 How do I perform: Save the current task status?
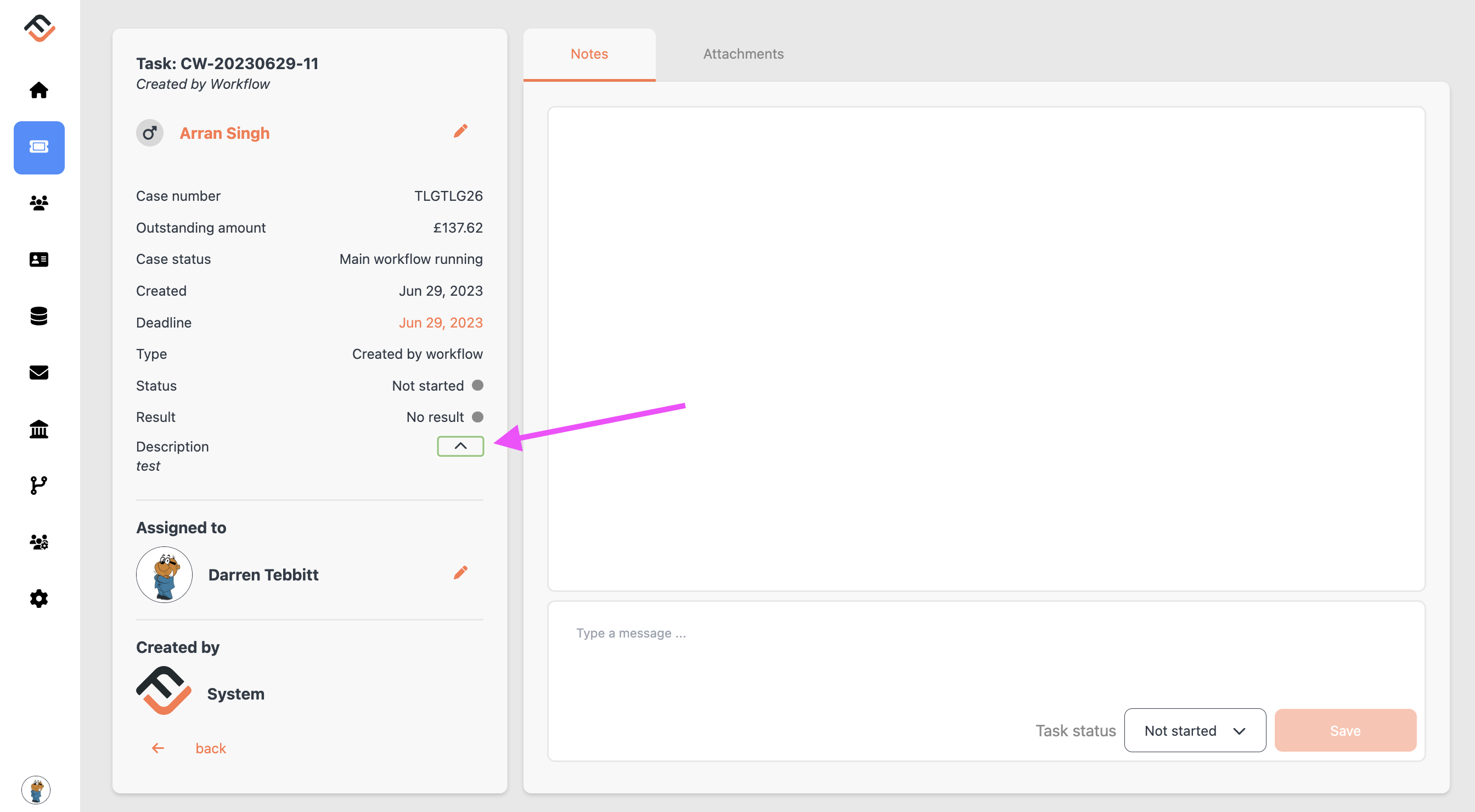1344,730
